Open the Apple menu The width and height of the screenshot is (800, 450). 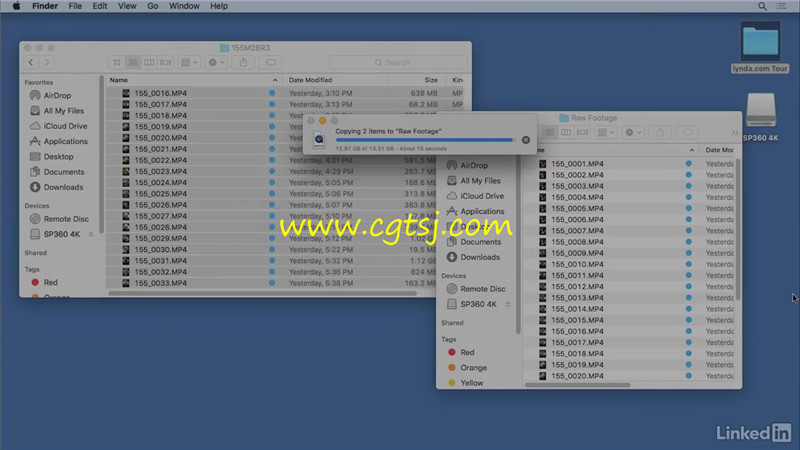coord(16,6)
